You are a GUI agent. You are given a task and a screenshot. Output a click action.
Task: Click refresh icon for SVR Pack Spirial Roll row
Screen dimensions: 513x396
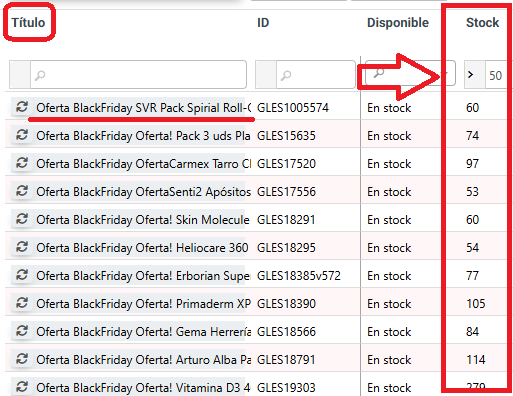pyautogui.click(x=22, y=107)
